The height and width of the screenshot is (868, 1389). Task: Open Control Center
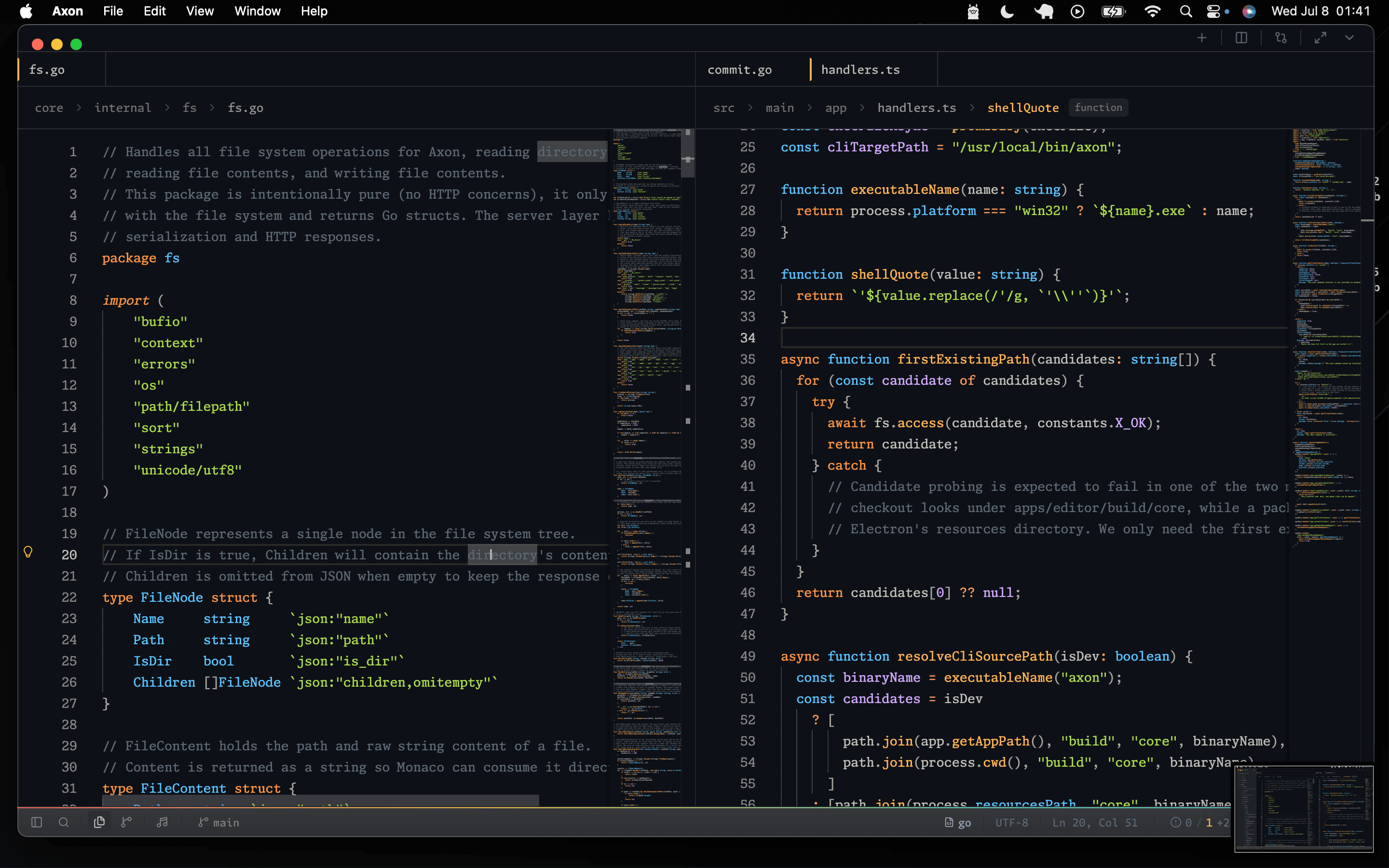pos(1213,12)
